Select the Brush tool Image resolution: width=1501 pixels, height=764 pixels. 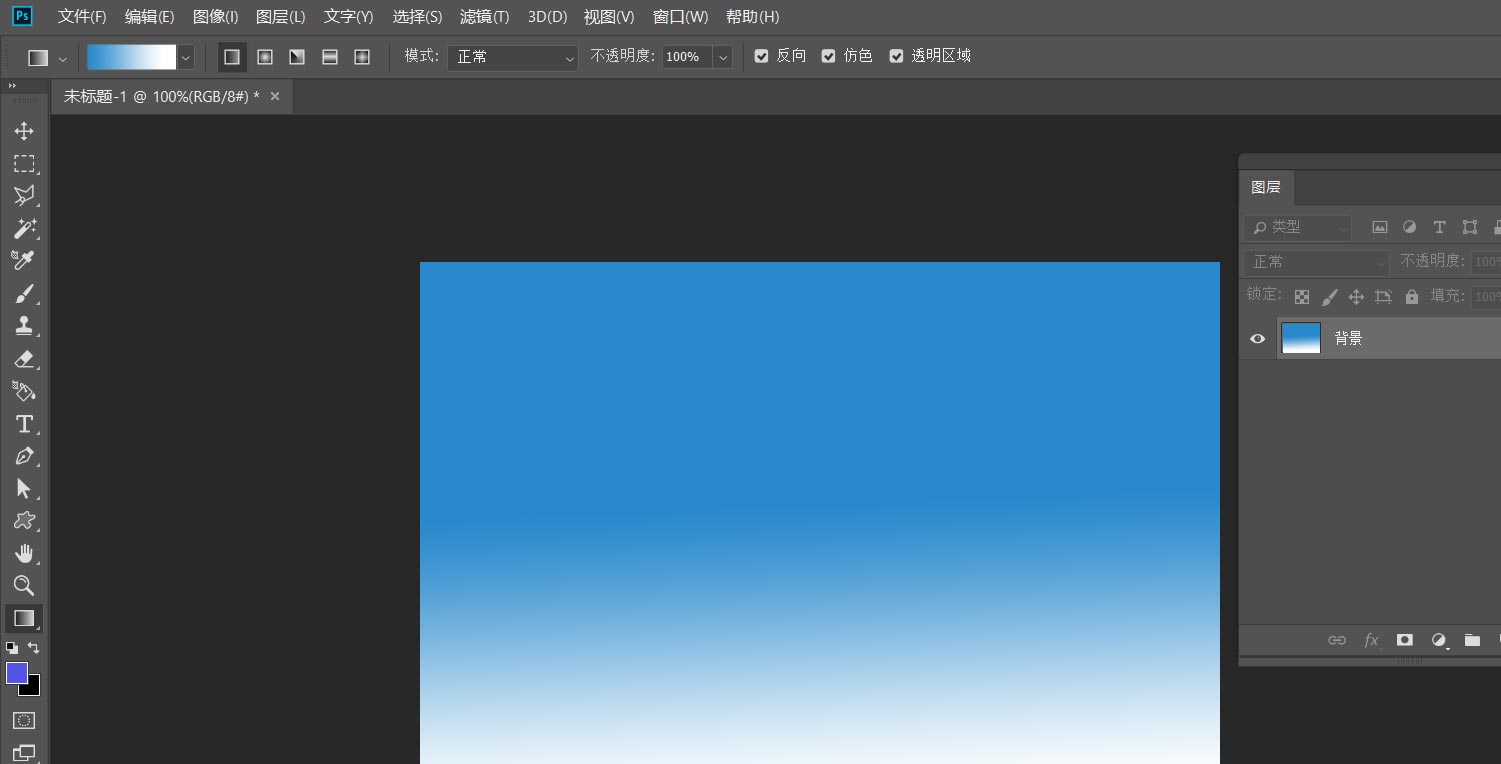tap(25, 293)
